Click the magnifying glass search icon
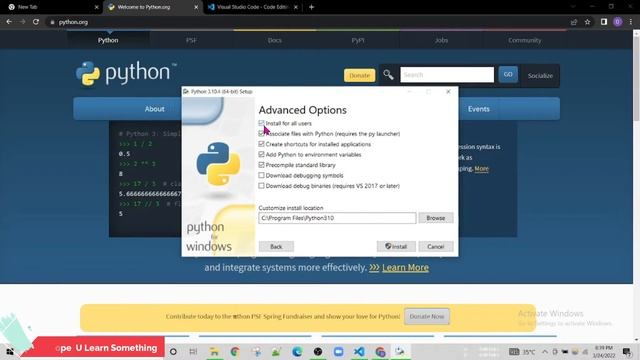The image size is (640, 360). point(388,75)
